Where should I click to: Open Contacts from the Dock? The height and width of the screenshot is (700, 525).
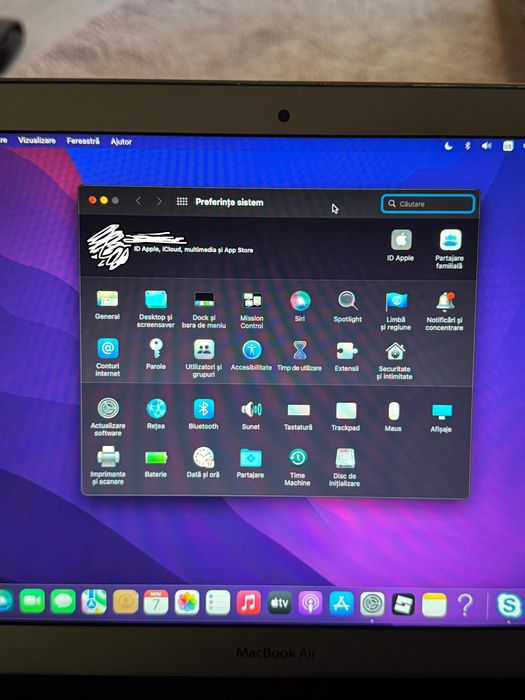click(x=125, y=602)
